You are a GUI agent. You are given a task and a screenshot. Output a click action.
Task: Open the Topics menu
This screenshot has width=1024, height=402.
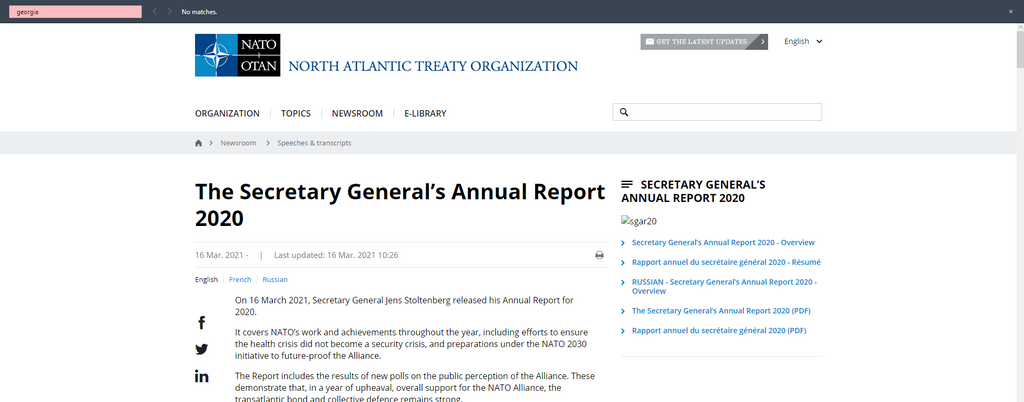click(x=296, y=114)
